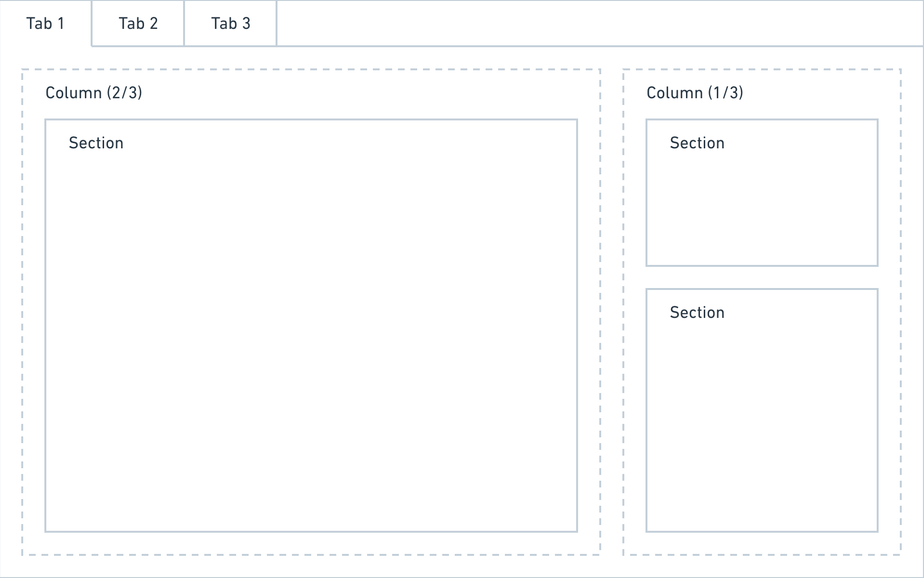924x578 pixels.
Task: Click inside the upper-right Section box body
Action: coord(762,210)
